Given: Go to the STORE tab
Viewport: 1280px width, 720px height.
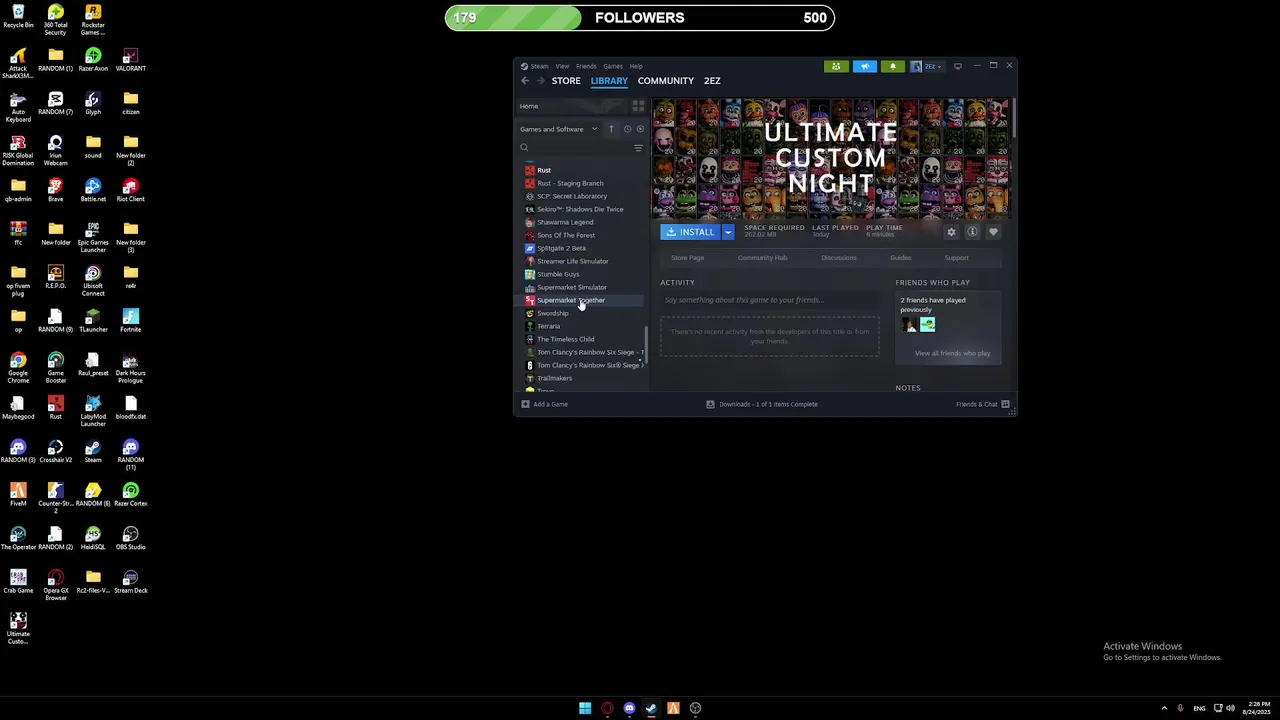Looking at the screenshot, I should pyautogui.click(x=566, y=81).
